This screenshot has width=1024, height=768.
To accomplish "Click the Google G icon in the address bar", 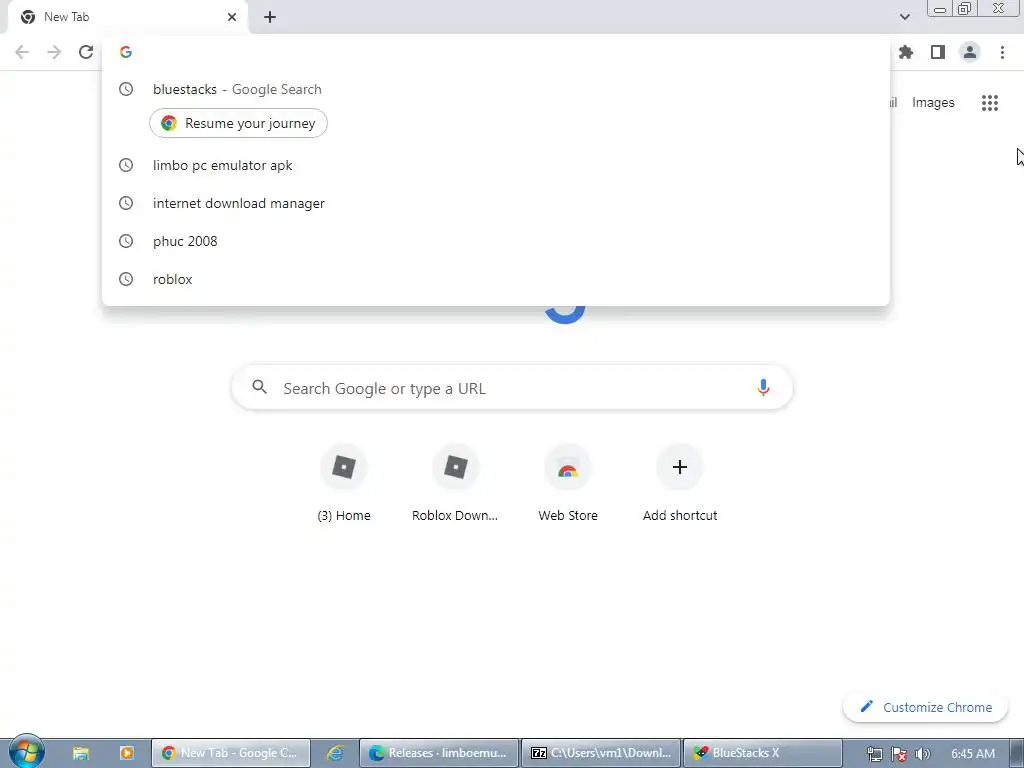I will 126,52.
